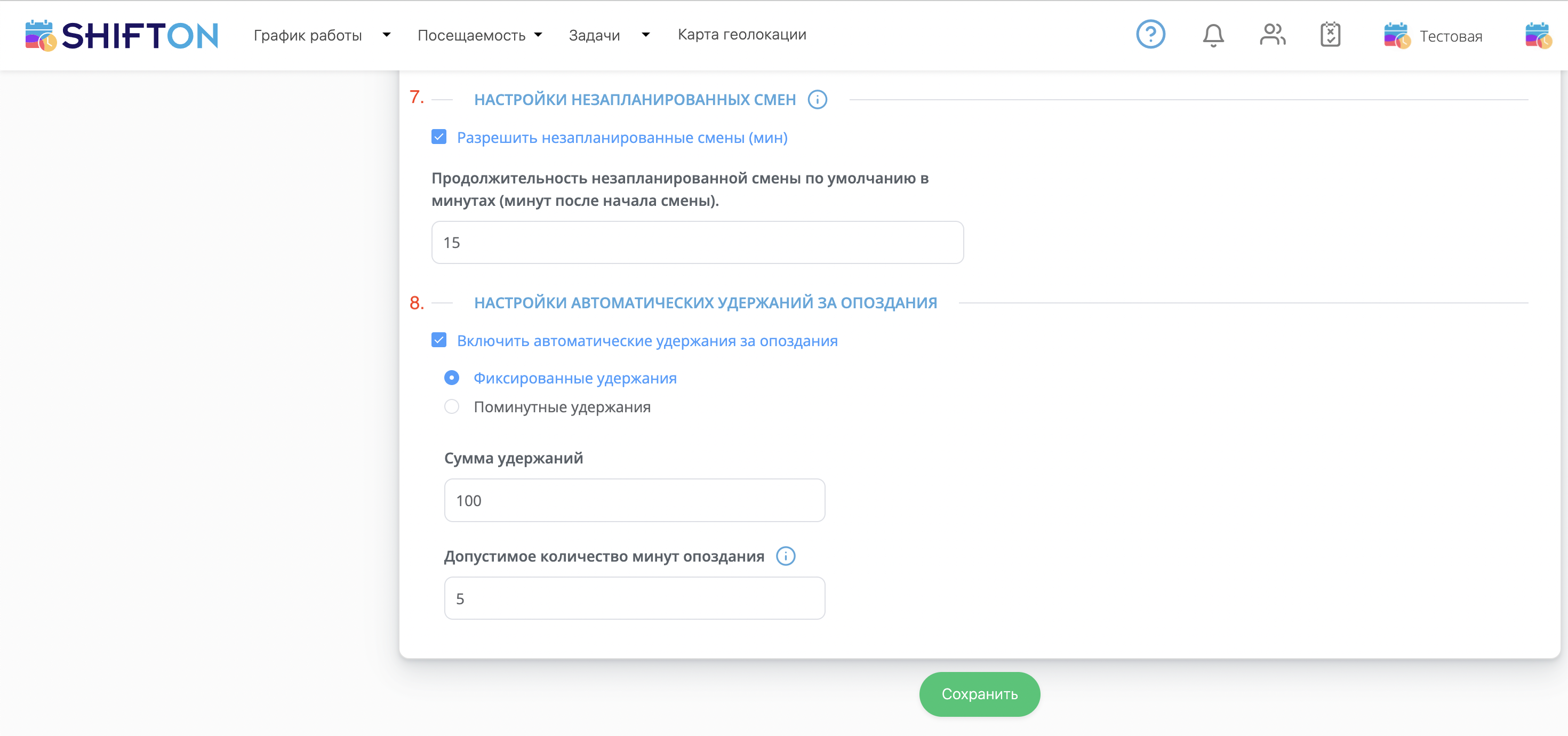The height and width of the screenshot is (736, 1568).
Task: Open the tasks clipboard icon
Action: click(x=1331, y=35)
